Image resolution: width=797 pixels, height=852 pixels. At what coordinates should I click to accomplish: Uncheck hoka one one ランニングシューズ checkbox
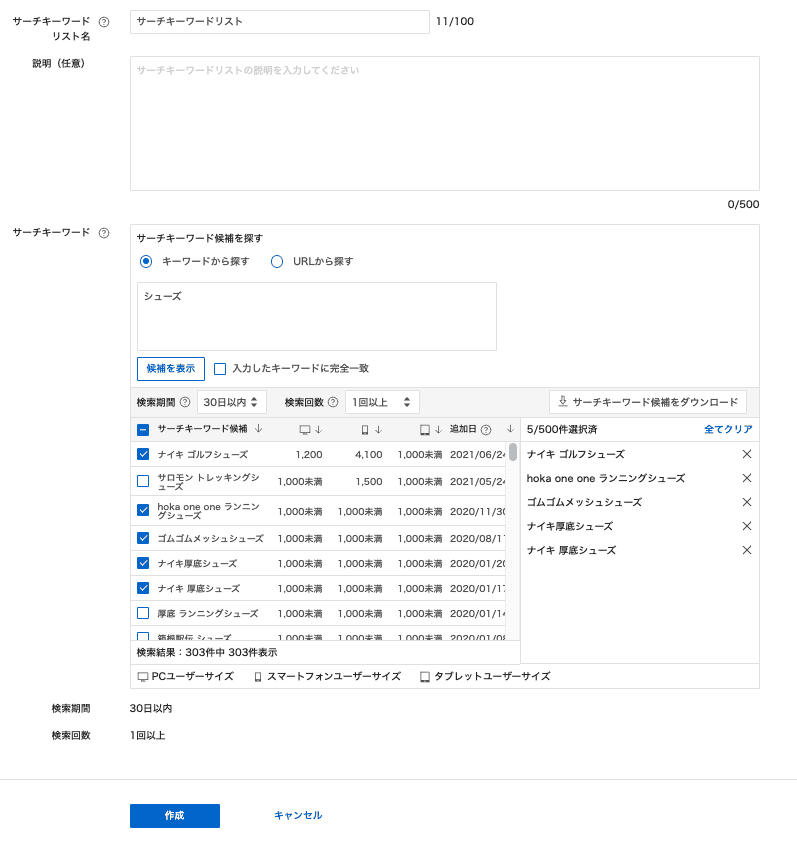[143, 510]
